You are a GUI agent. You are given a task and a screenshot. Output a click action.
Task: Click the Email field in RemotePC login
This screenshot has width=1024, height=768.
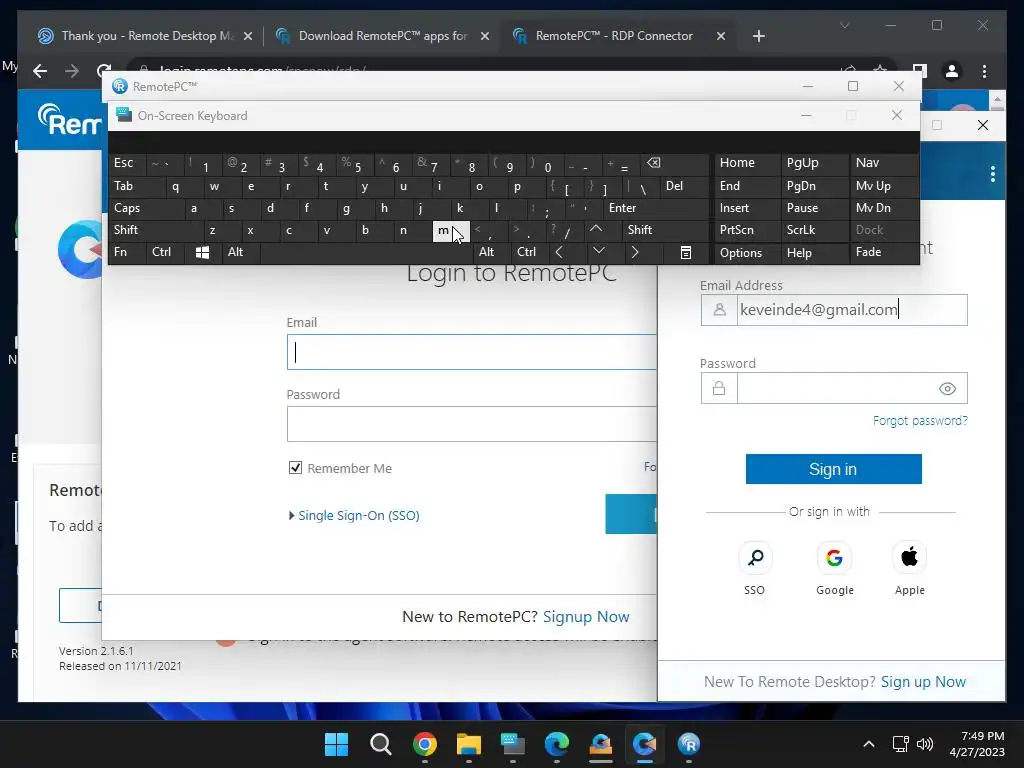click(x=472, y=352)
